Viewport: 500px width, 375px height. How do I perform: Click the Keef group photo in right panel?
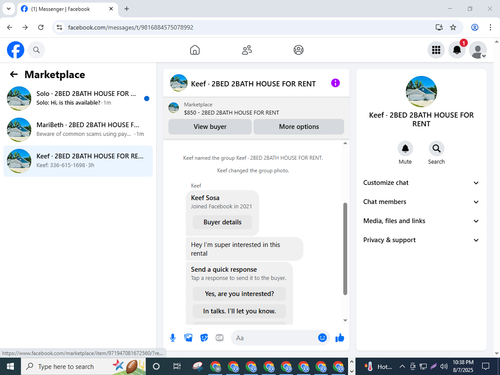pos(421,91)
